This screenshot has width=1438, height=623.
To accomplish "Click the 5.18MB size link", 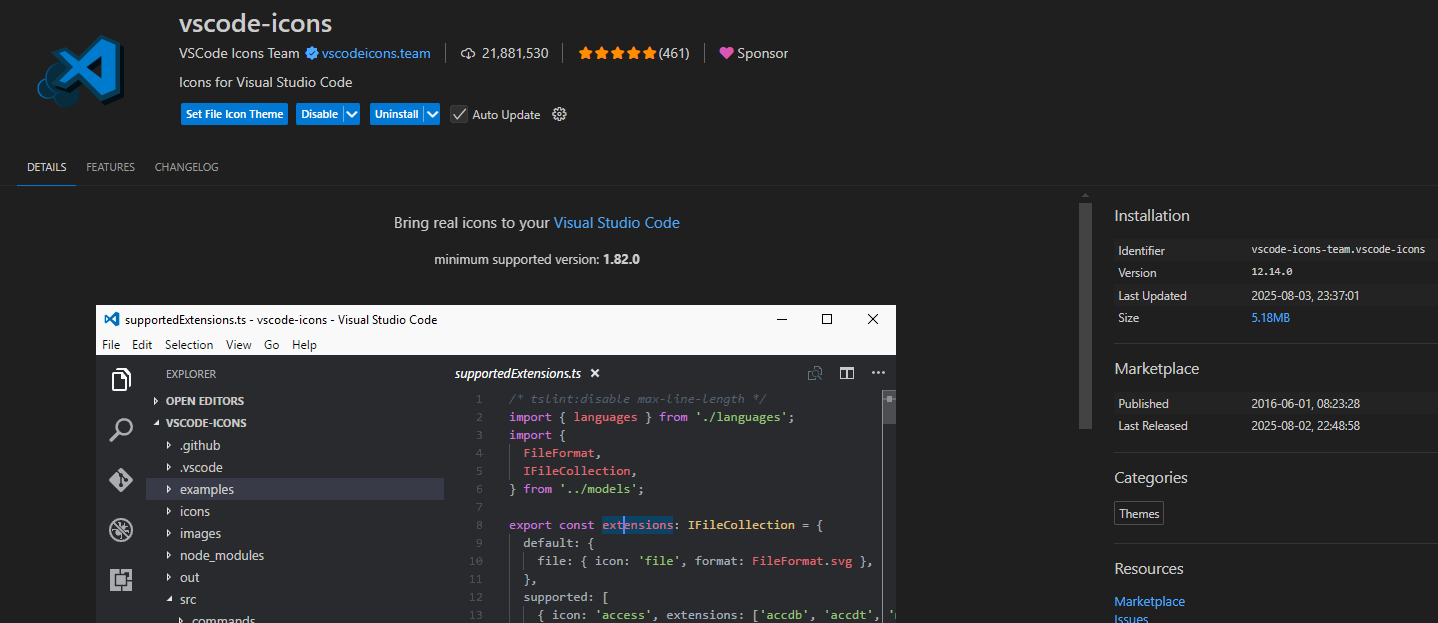I will click(1270, 318).
